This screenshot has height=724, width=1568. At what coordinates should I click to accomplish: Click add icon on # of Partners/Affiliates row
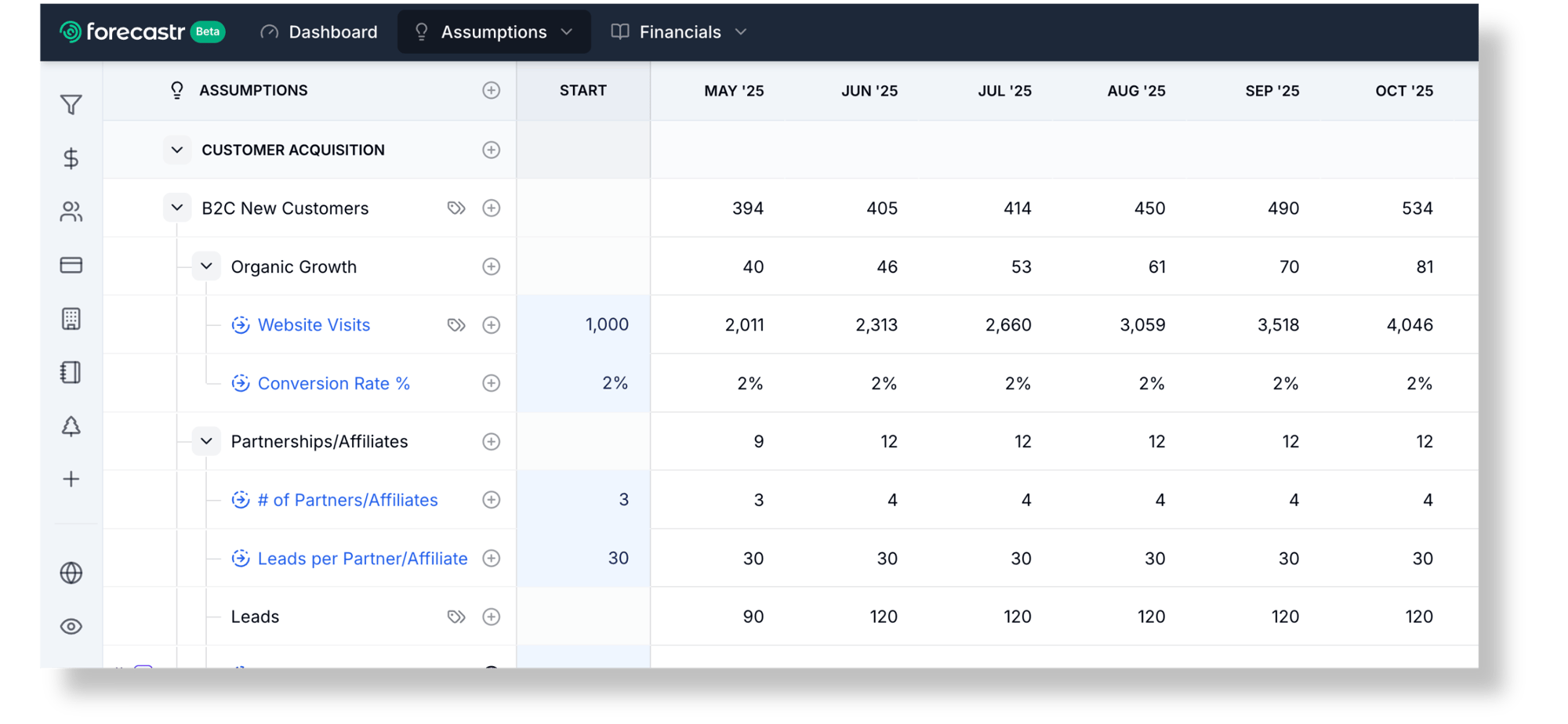pos(492,500)
